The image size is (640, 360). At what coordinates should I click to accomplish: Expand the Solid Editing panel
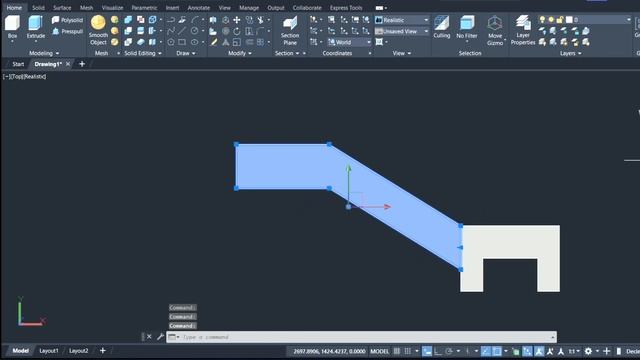pyautogui.click(x=143, y=53)
